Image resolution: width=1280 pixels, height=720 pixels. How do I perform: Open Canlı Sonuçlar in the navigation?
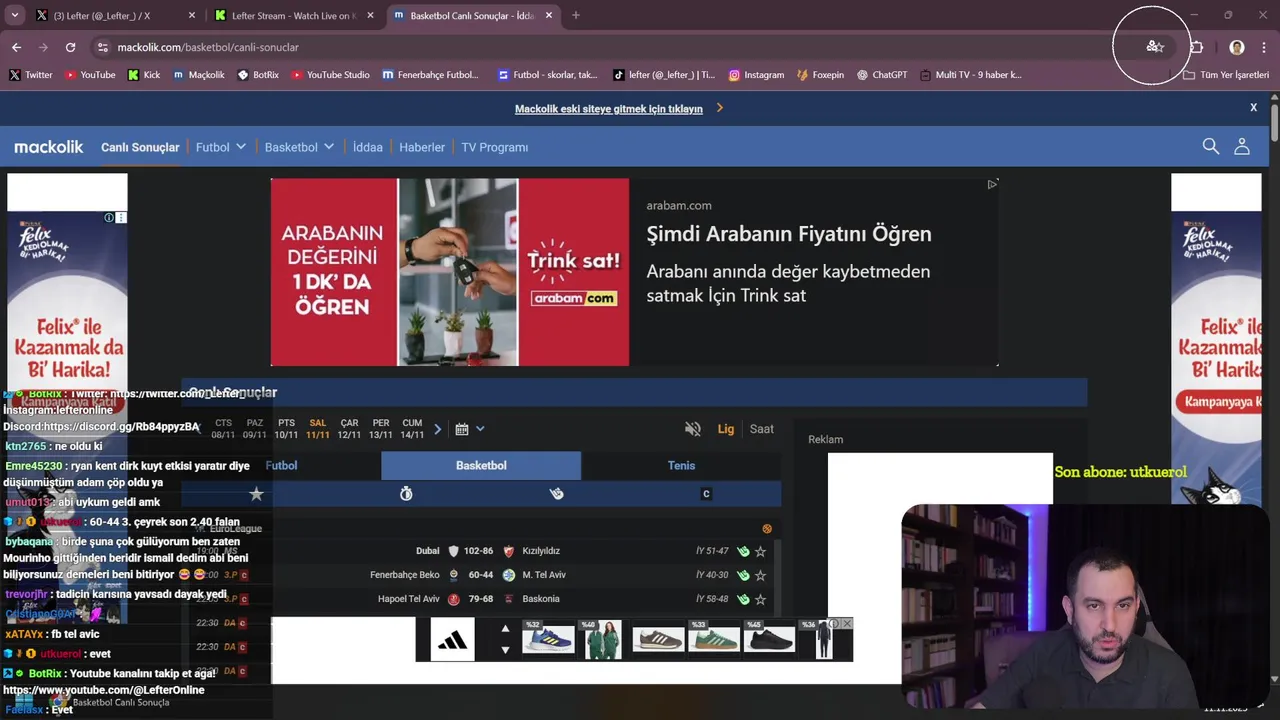tap(140, 147)
